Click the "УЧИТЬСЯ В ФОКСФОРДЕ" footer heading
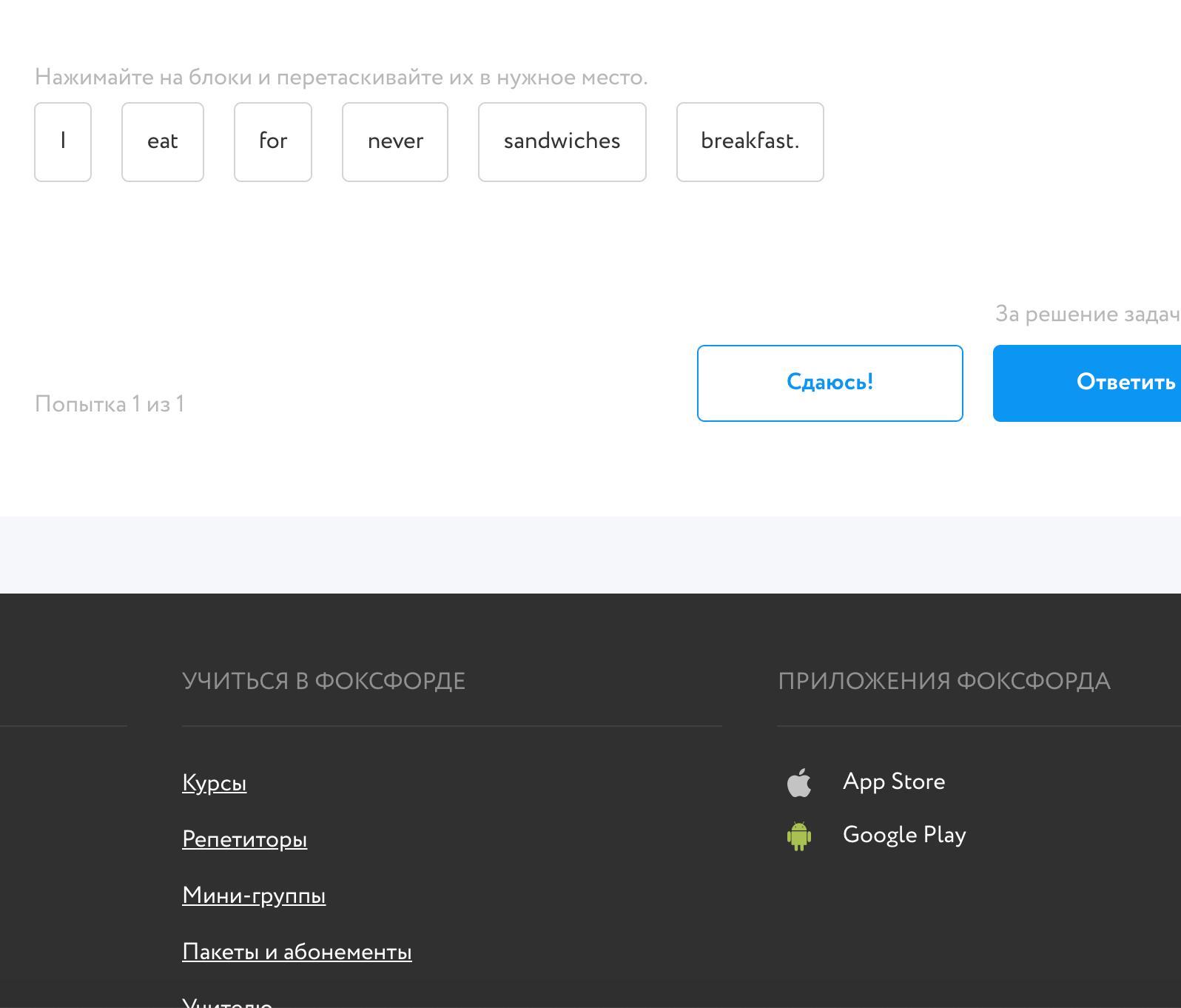Image resolution: width=1181 pixels, height=1008 pixels. 323,682
